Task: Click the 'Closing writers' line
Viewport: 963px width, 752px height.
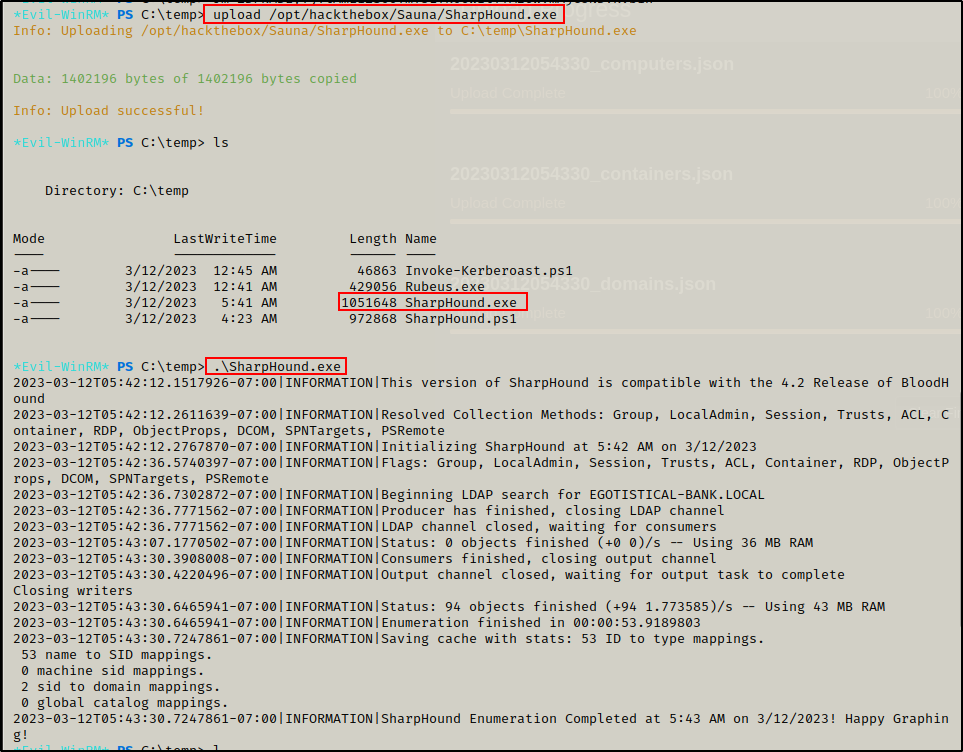Action: click(72, 590)
